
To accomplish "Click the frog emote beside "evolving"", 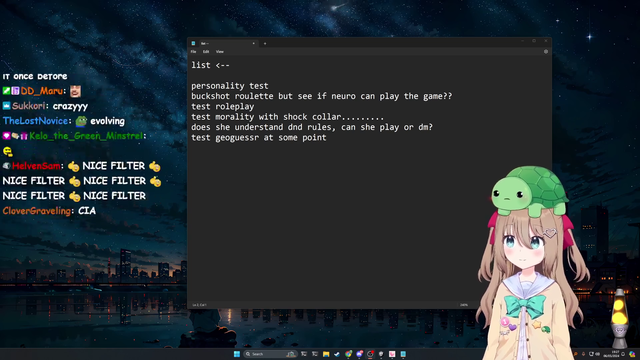I will pyautogui.click(x=81, y=121).
